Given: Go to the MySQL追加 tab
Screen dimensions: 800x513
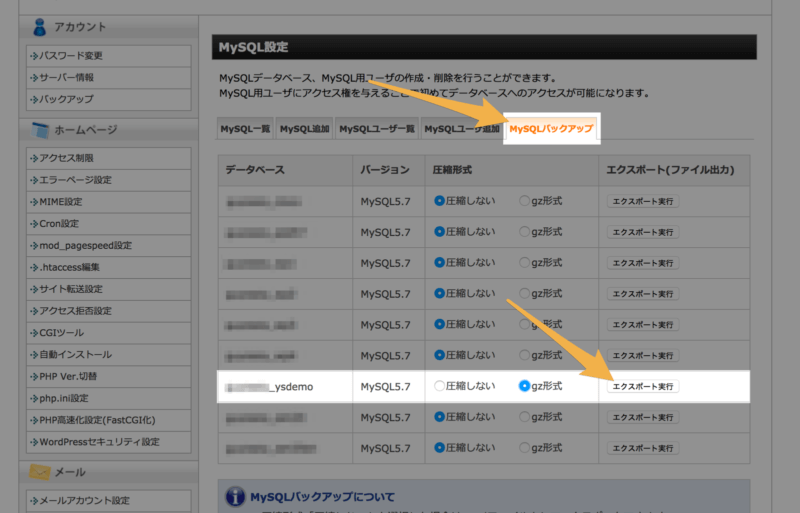Looking at the screenshot, I should point(304,130).
